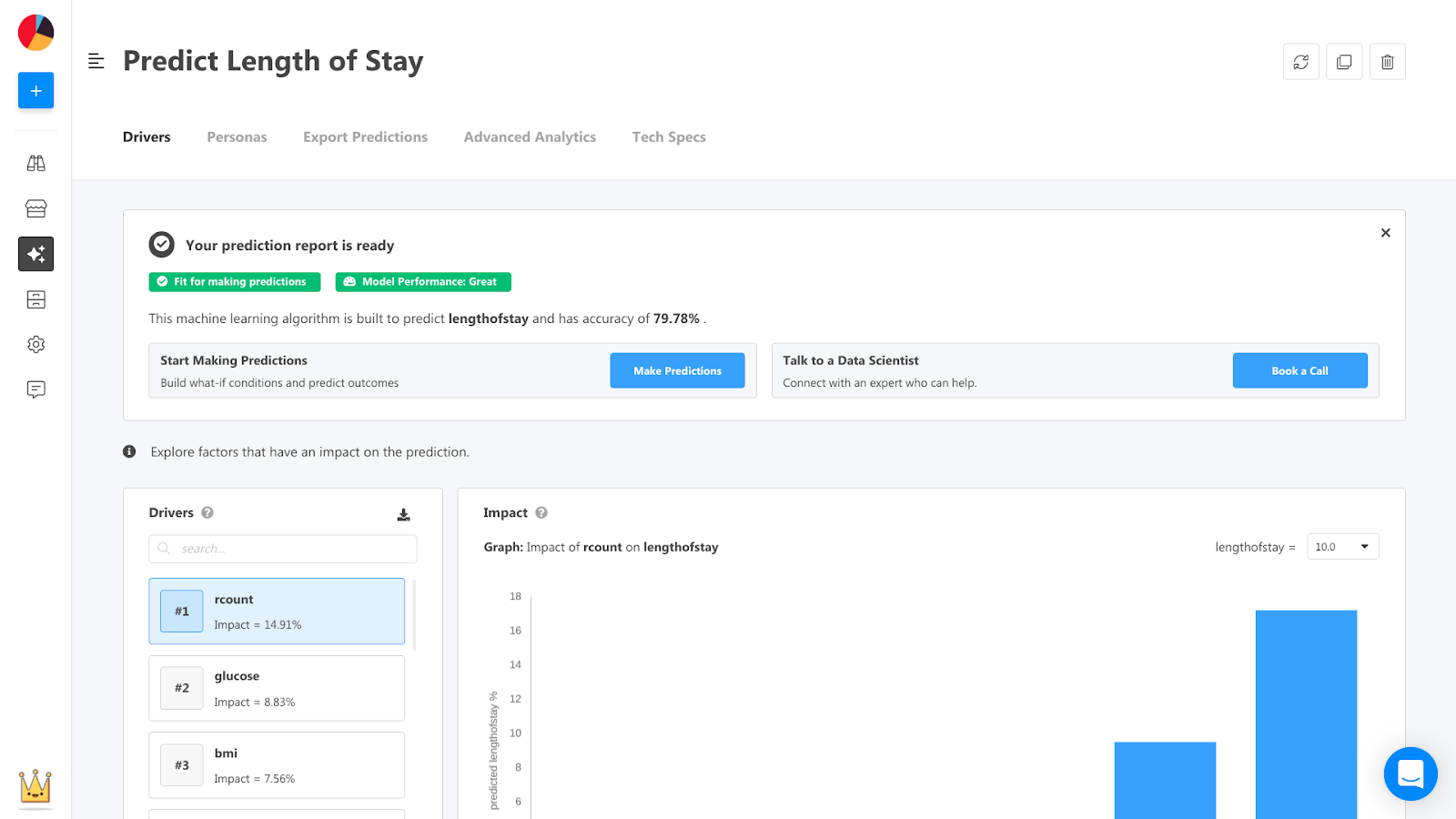This screenshot has height=819, width=1456.
Task: Open the Advanced Analytics tab
Action: pyautogui.click(x=530, y=136)
